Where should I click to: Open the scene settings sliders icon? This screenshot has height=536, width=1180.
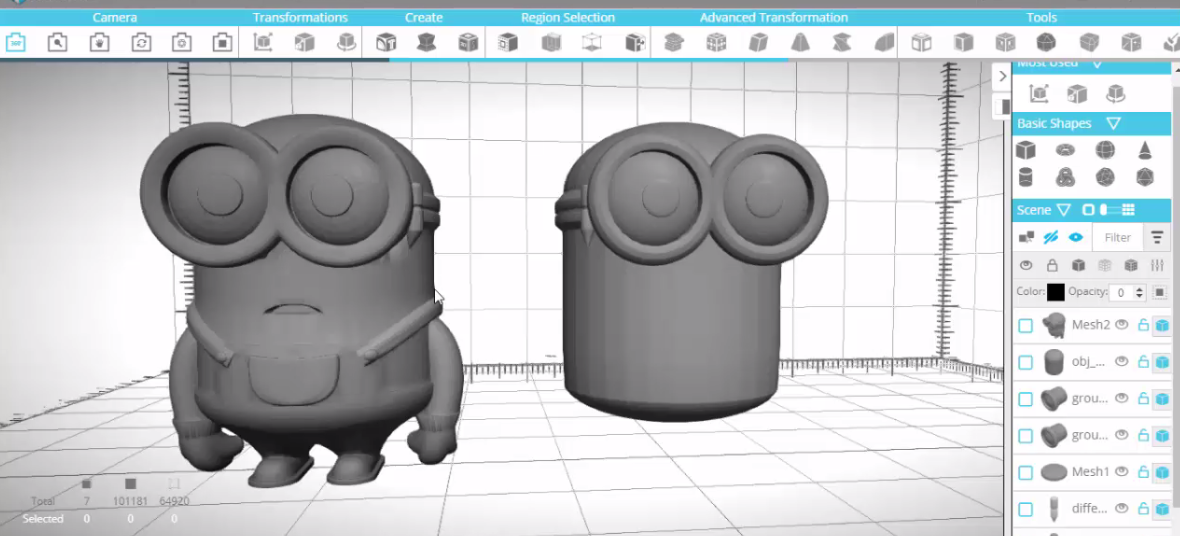1157,265
